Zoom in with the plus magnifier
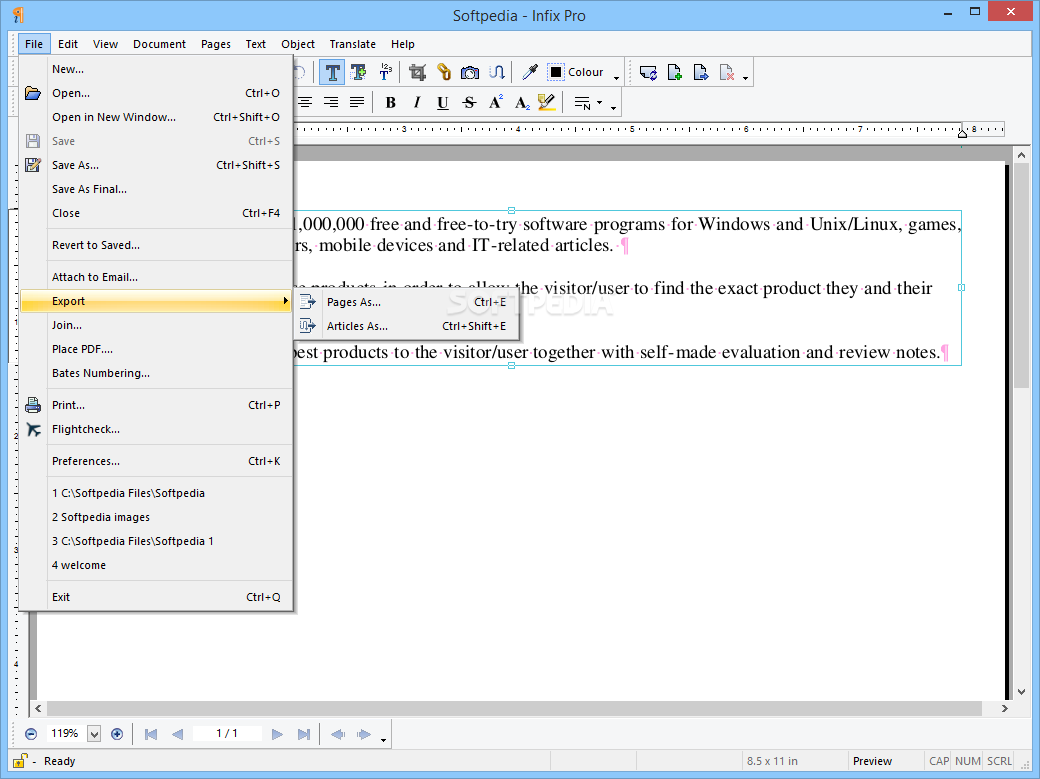 (x=117, y=734)
